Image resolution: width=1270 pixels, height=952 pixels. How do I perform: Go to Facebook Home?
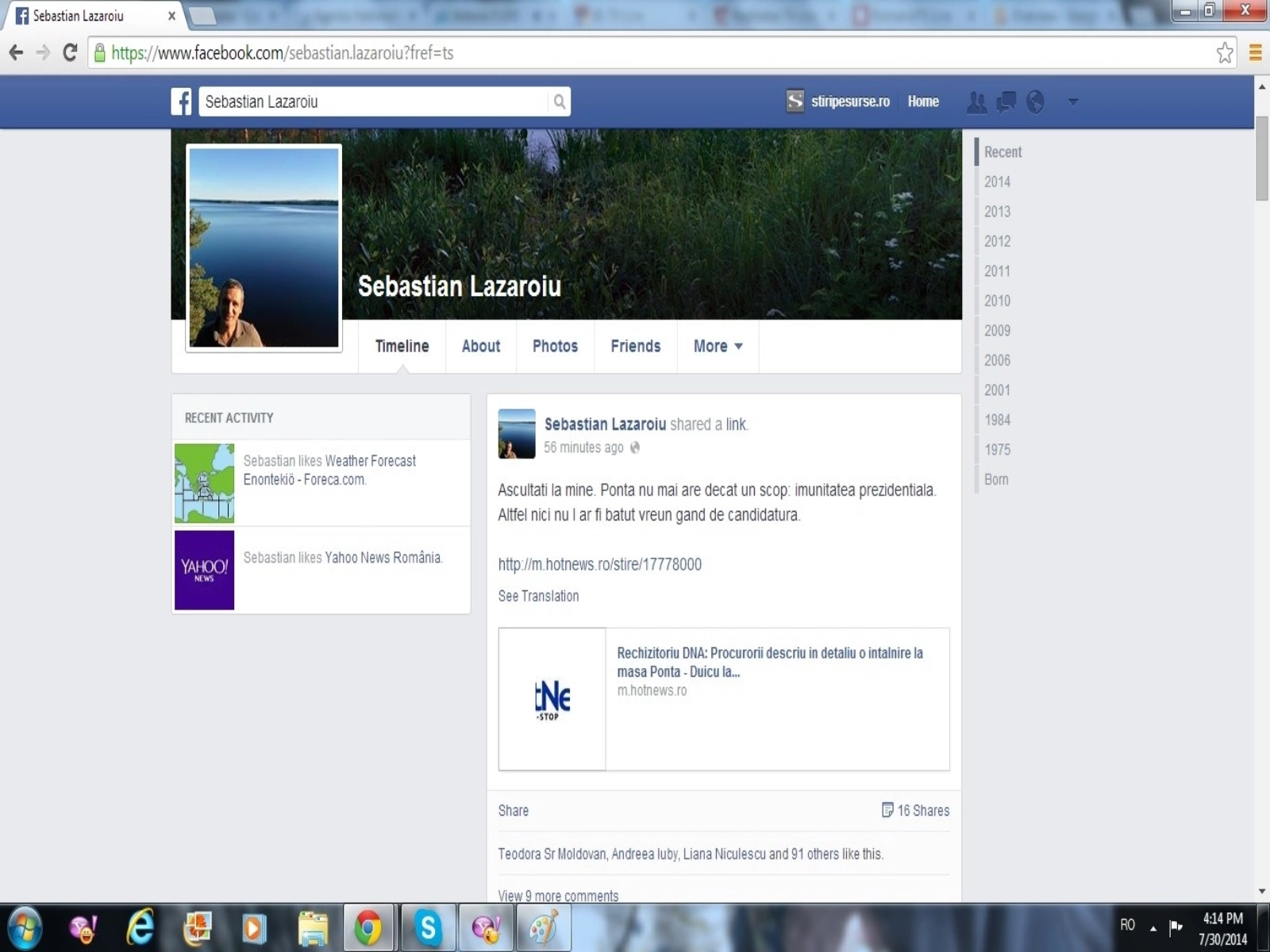pyautogui.click(x=923, y=102)
